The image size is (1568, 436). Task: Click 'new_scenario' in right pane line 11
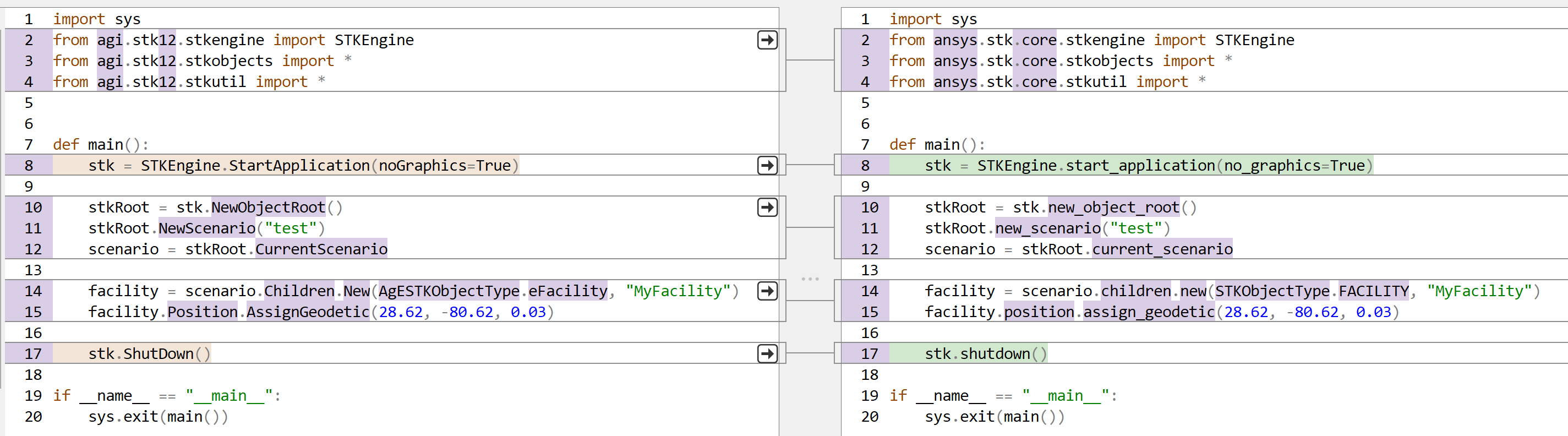(1047, 228)
